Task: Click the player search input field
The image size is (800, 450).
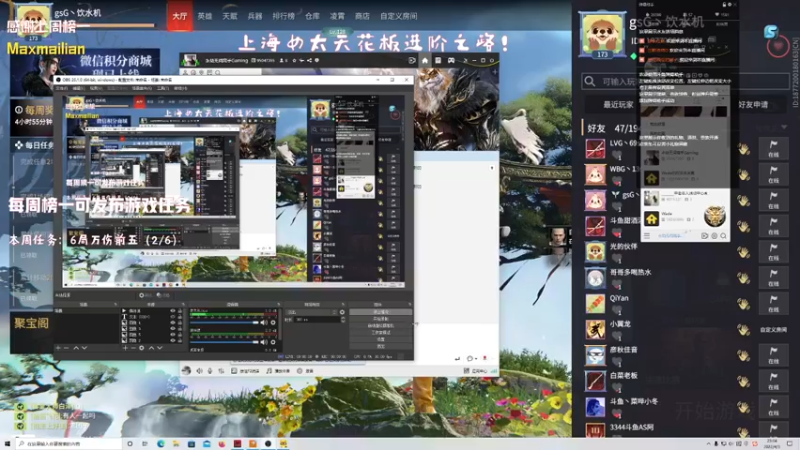Action: pyautogui.click(x=685, y=82)
